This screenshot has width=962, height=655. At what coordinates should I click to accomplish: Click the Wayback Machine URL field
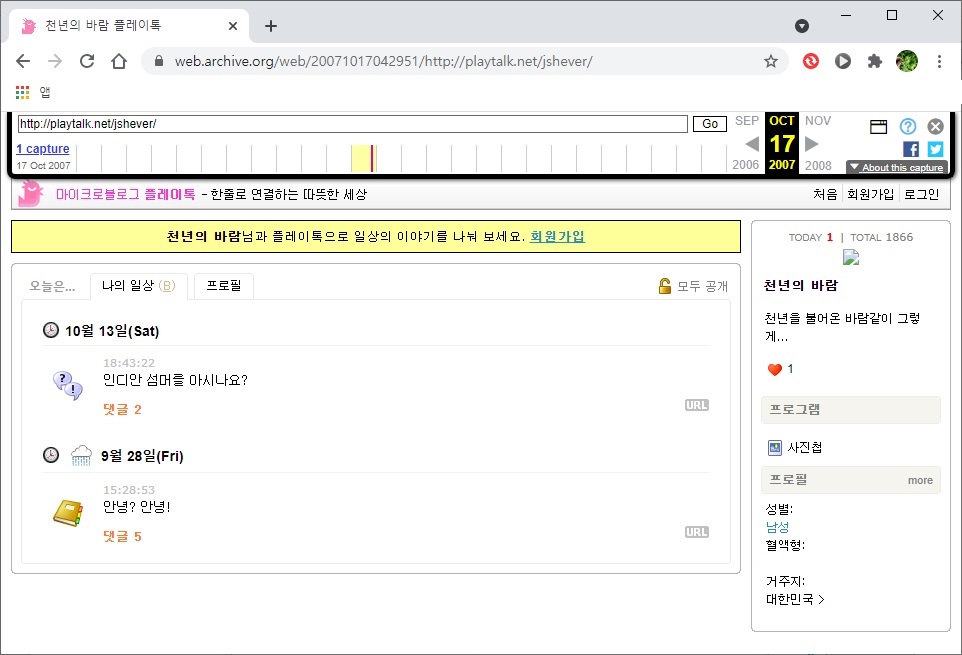point(352,124)
